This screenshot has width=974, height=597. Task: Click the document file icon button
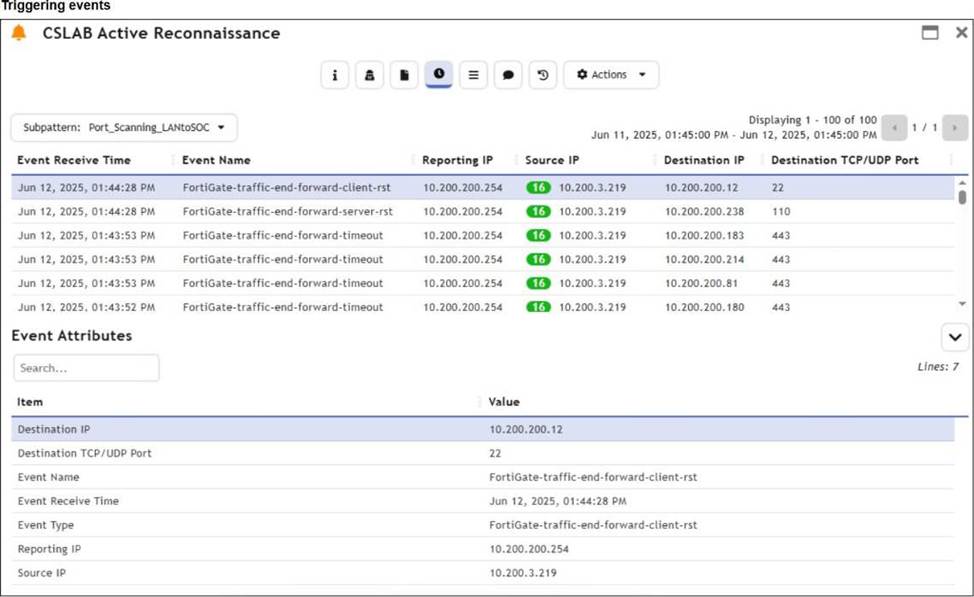pyautogui.click(x=404, y=75)
